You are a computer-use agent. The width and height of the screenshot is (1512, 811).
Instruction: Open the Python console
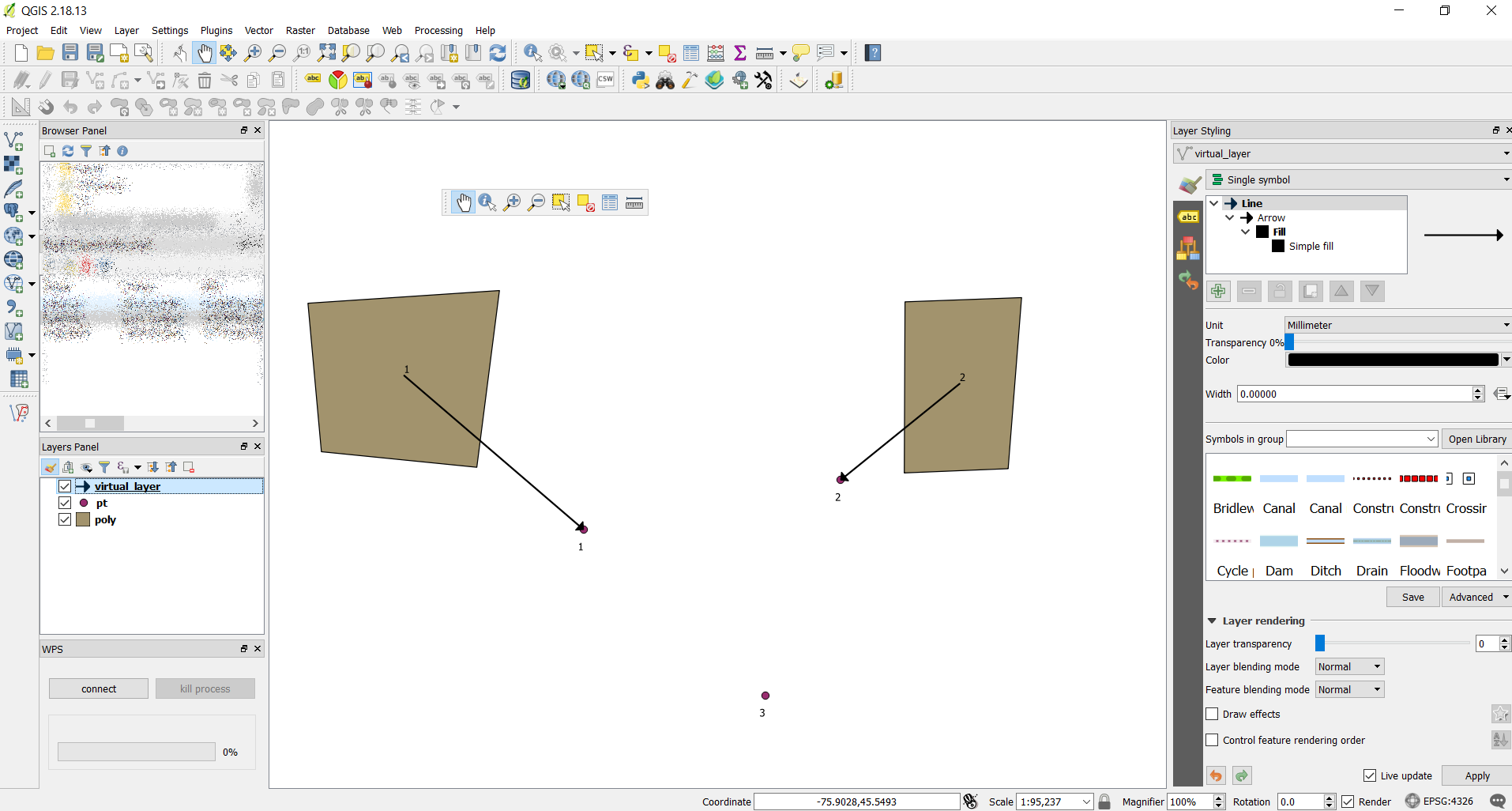click(641, 80)
